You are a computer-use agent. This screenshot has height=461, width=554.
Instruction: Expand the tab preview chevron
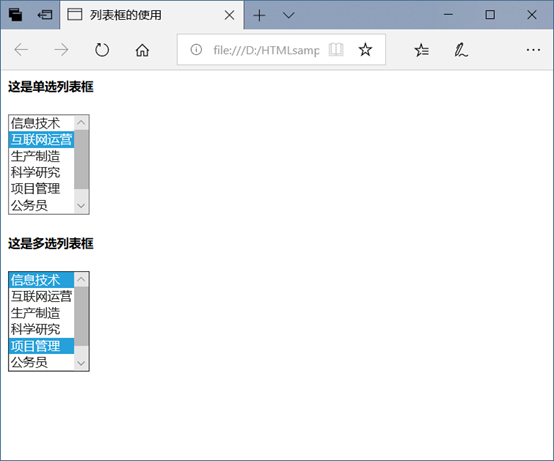[289, 15]
